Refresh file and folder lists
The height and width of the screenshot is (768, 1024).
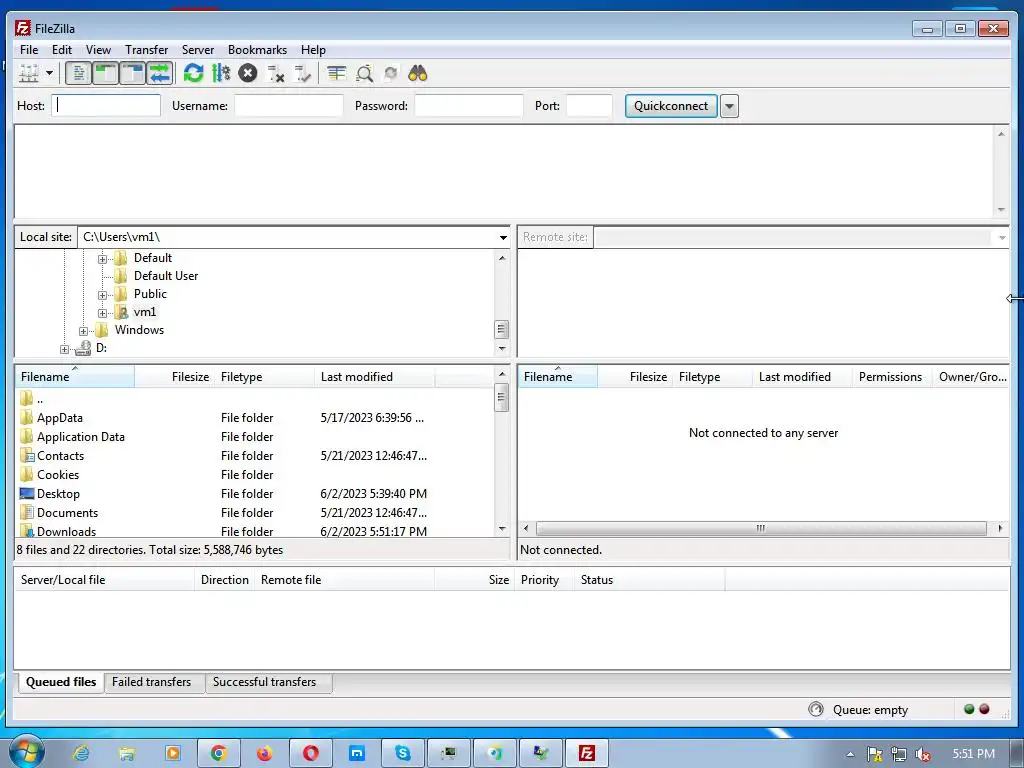pyautogui.click(x=193, y=73)
